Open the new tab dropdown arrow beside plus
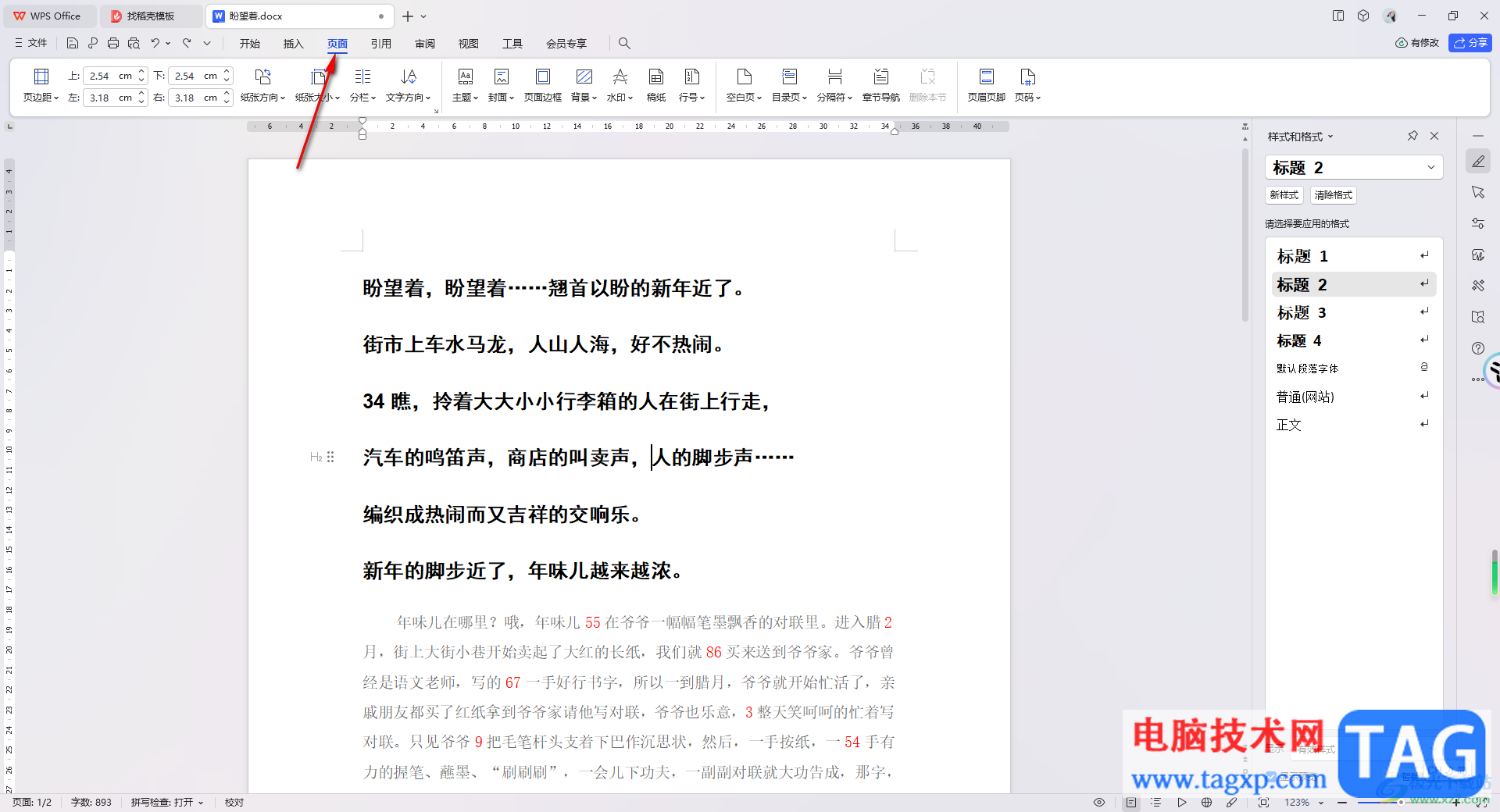Screen dimensions: 1500x812 point(423,16)
